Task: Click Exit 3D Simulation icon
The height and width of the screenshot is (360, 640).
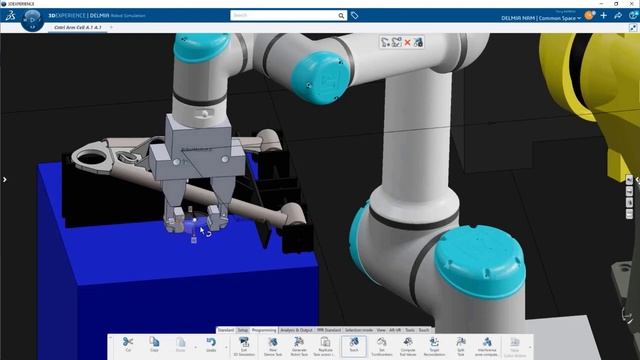Action: coord(244,342)
